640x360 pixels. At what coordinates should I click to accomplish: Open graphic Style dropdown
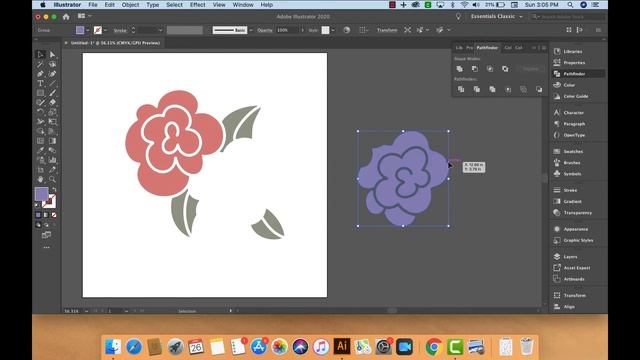333,30
